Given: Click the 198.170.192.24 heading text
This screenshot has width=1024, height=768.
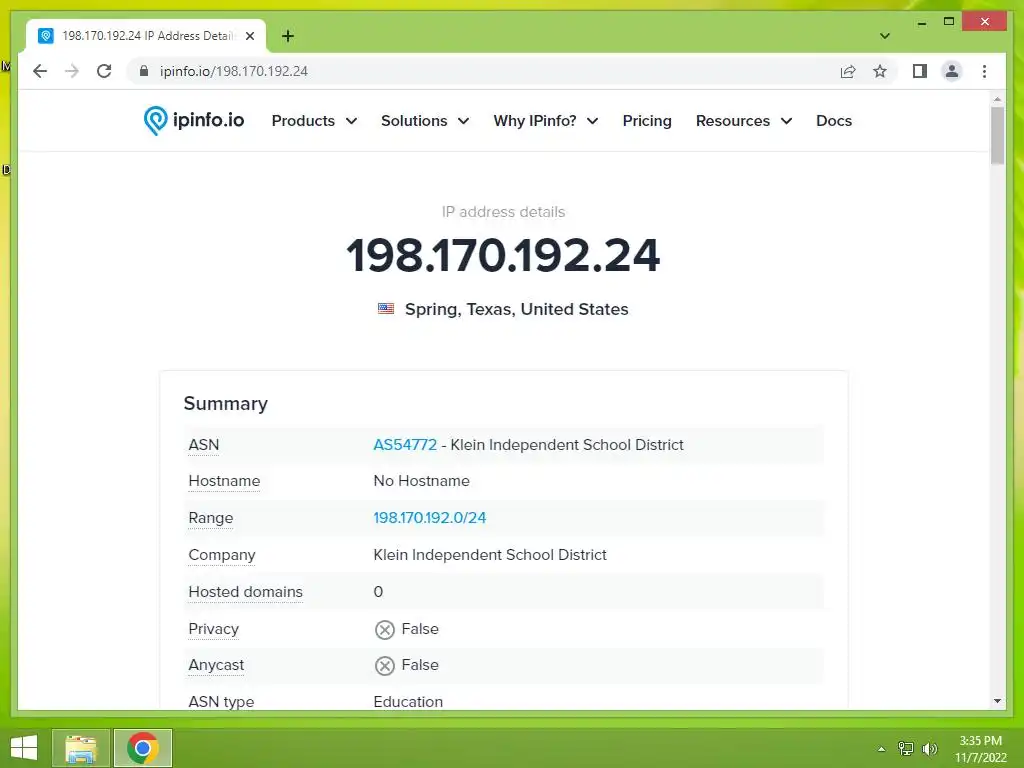Looking at the screenshot, I should [x=503, y=255].
